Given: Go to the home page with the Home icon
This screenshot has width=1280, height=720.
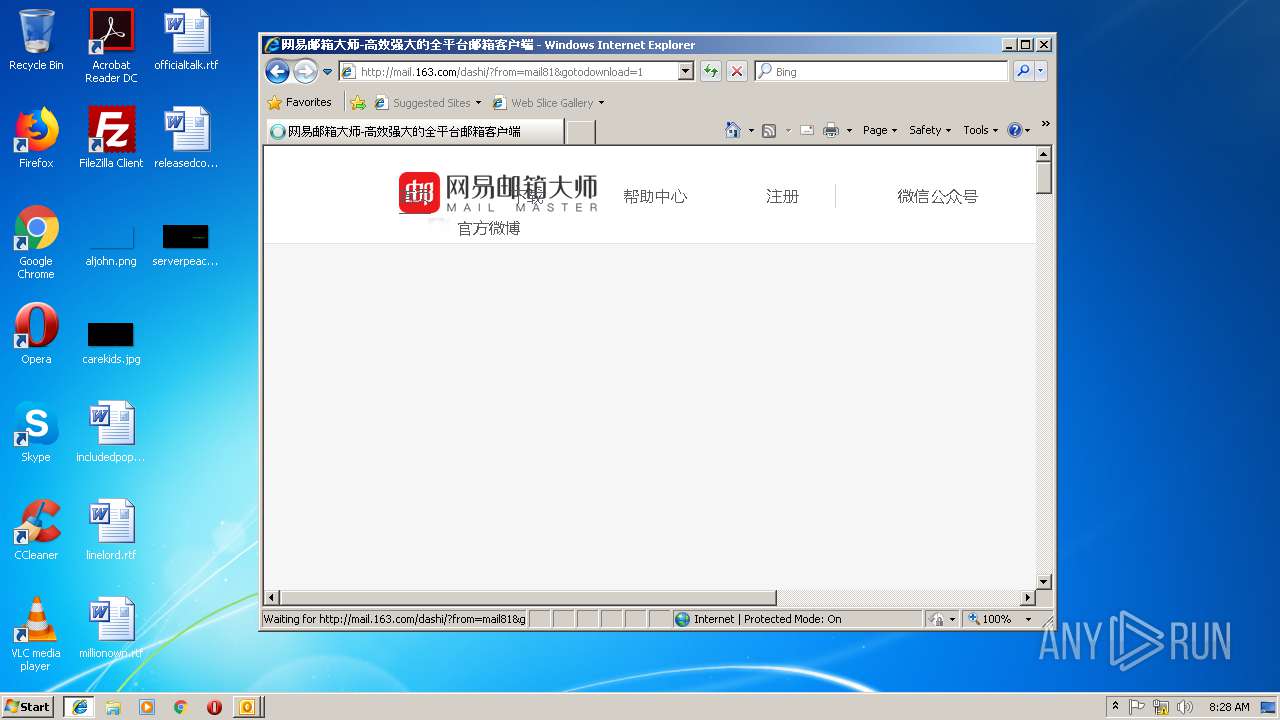Looking at the screenshot, I should pos(733,130).
